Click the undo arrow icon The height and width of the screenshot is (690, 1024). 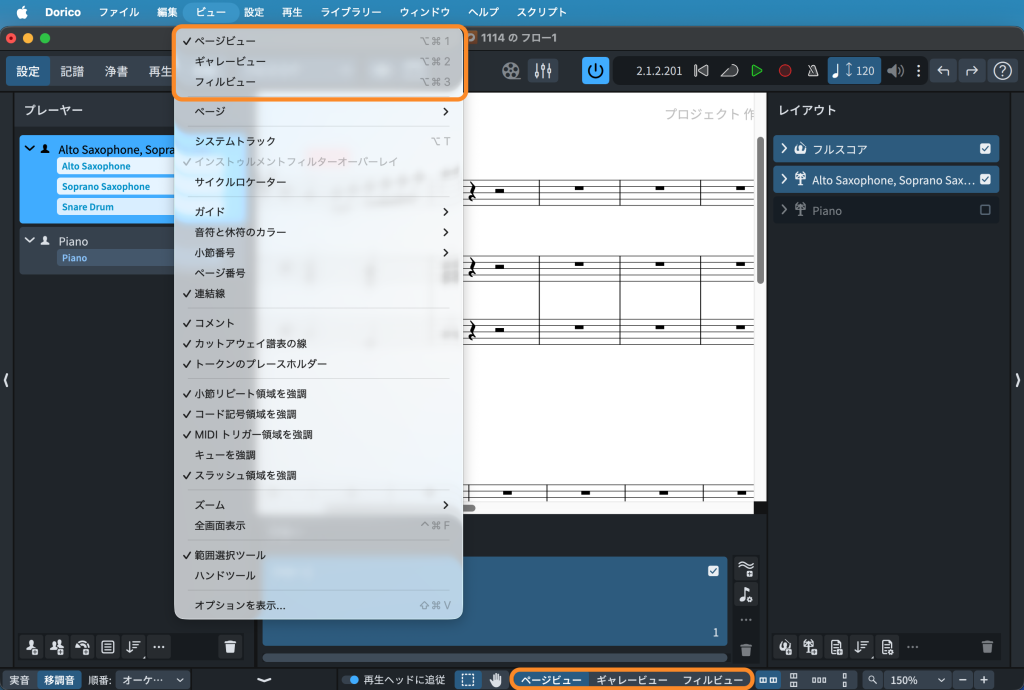coord(942,71)
